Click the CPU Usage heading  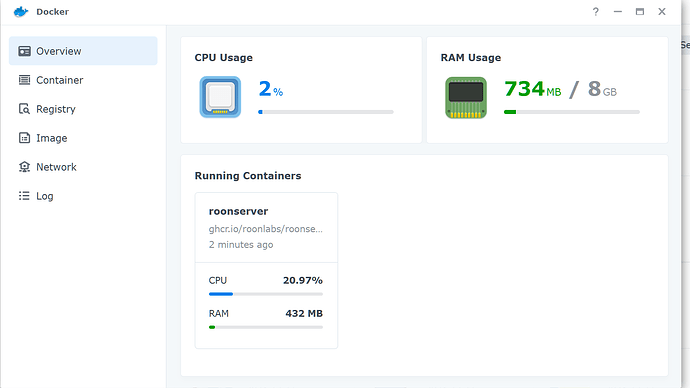[224, 58]
